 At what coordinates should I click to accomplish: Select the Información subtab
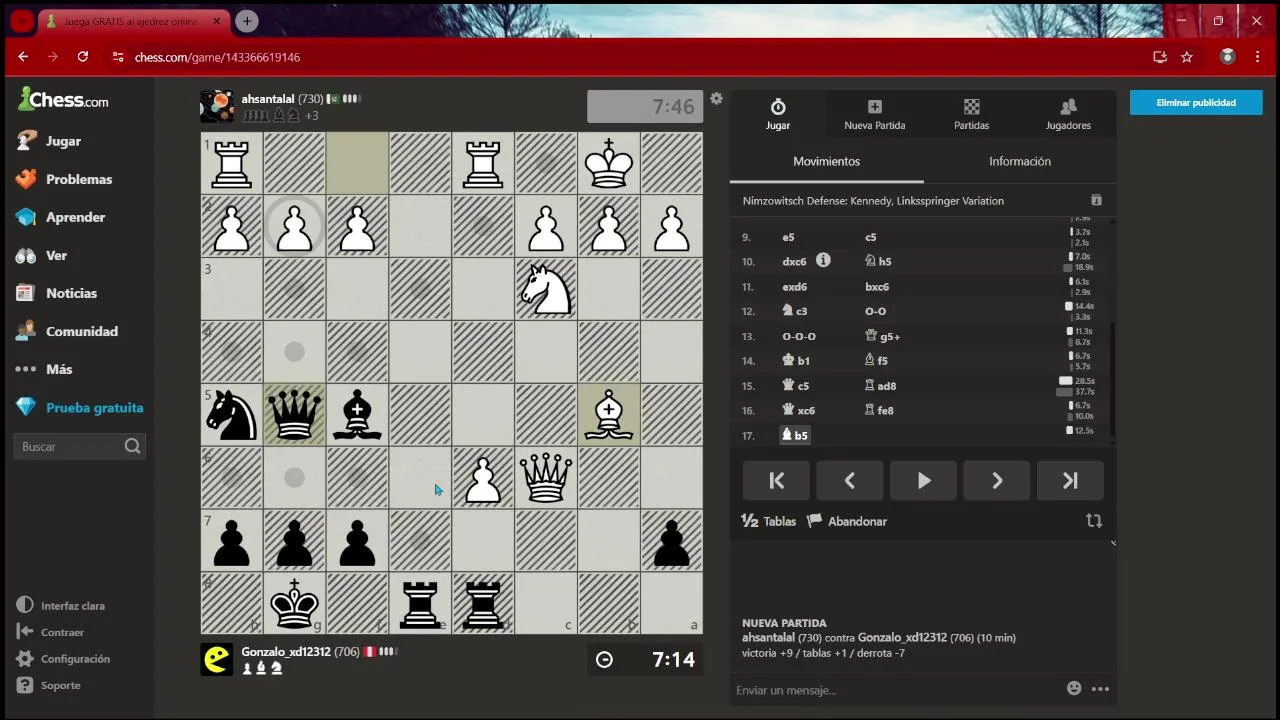(1020, 161)
